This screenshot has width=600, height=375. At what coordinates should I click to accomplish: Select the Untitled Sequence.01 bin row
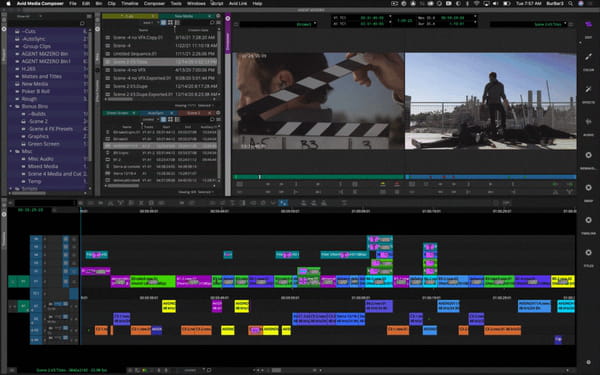[x=160, y=54]
